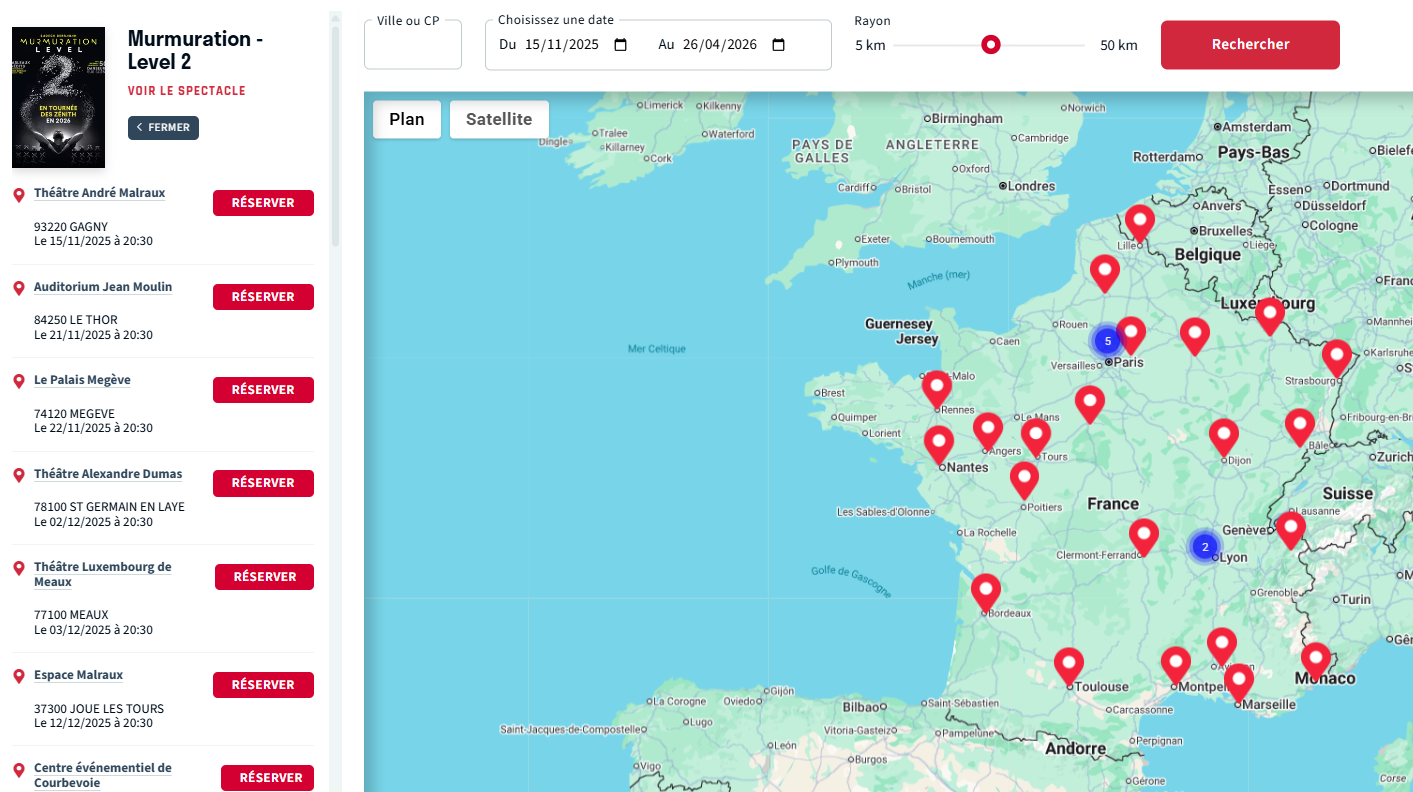This screenshot has width=1413, height=792.
Task: Switch map to Plan view
Action: (x=407, y=119)
